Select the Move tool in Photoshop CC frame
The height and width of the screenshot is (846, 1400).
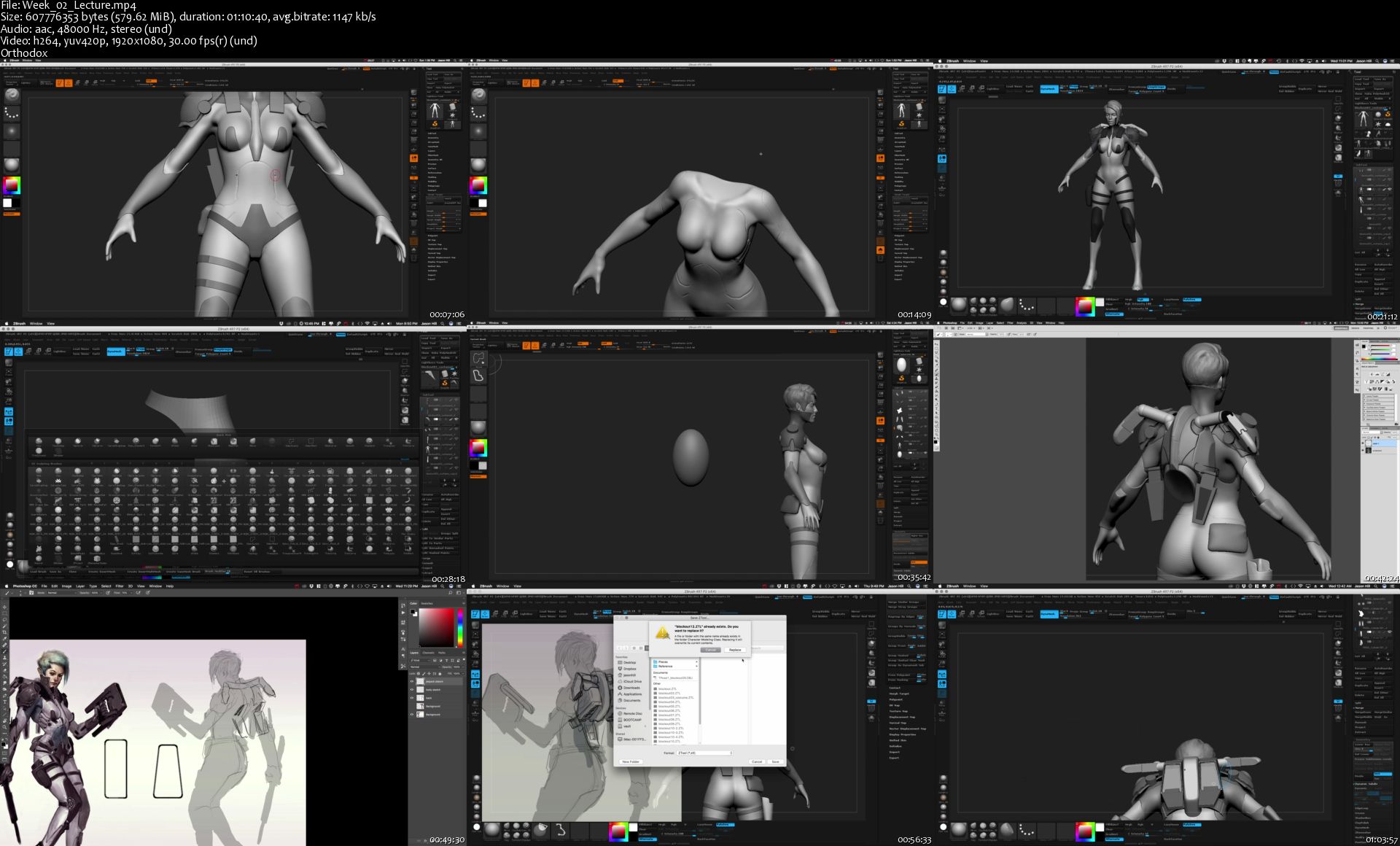click(4, 607)
